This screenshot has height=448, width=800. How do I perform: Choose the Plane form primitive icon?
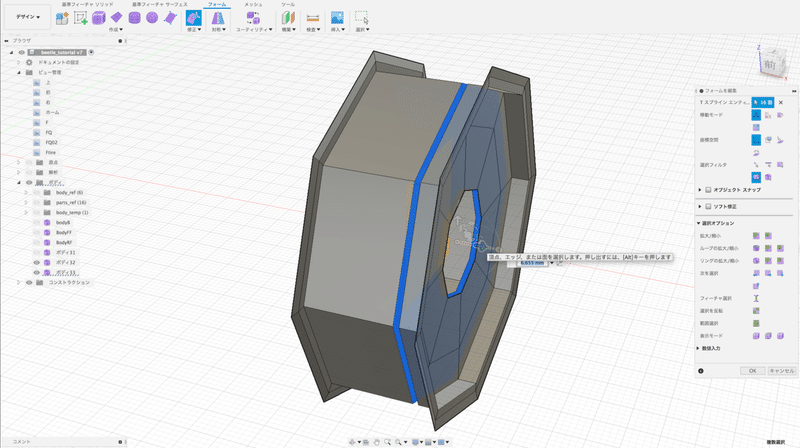pos(116,18)
